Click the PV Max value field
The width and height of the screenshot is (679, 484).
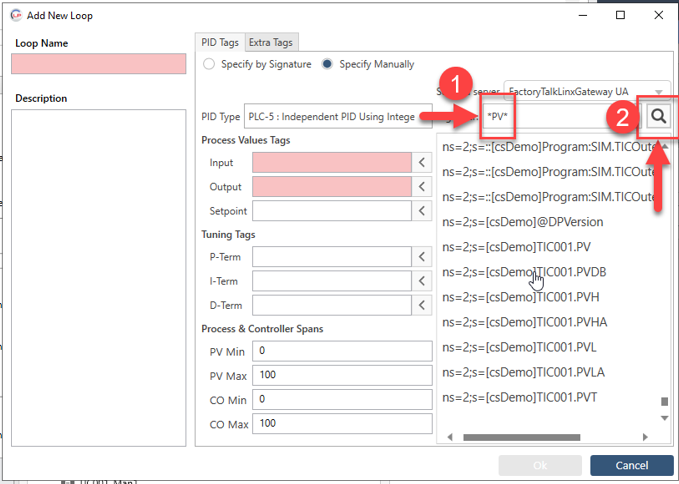pos(342,375)
